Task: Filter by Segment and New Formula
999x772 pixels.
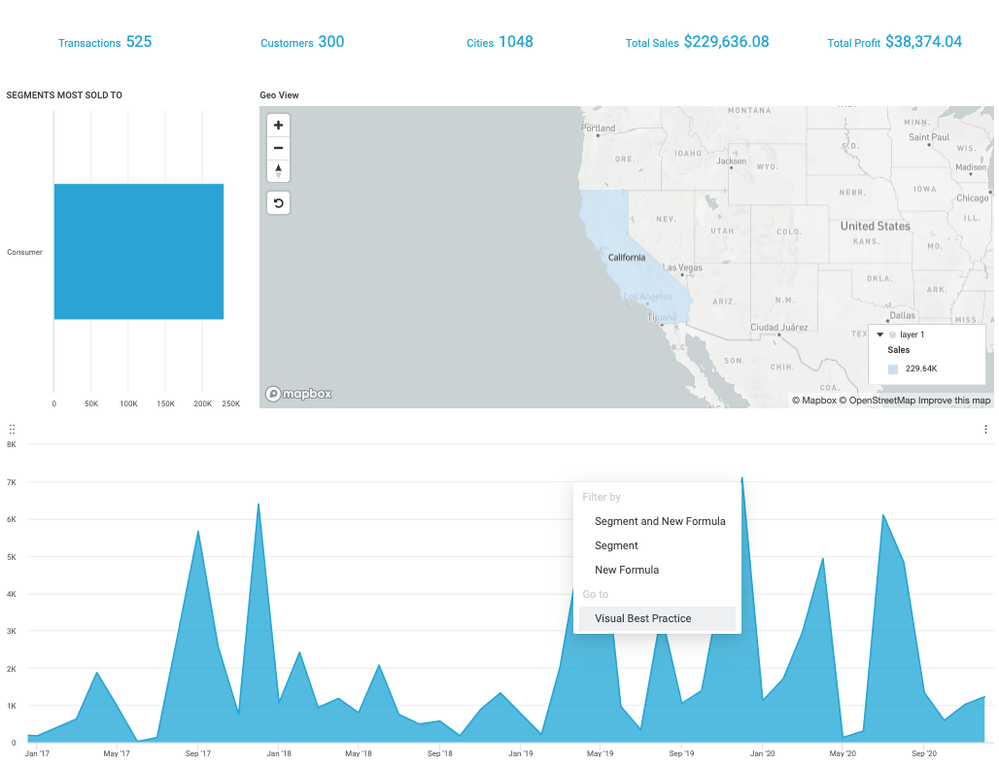Action: click(659, 521)
